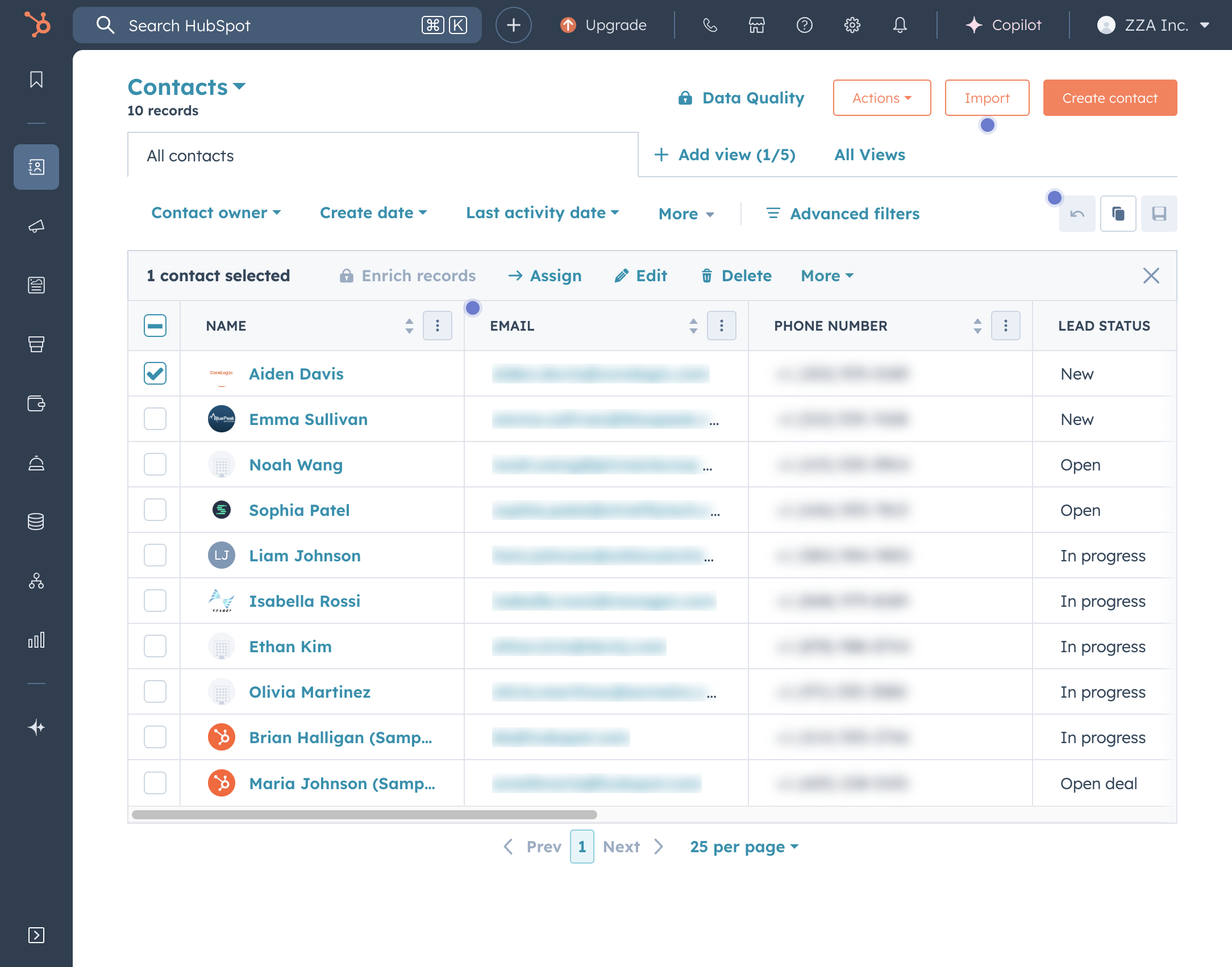
Task: Open the Contact owner filter
Action: pyautogui.click(x=216, y=213)
